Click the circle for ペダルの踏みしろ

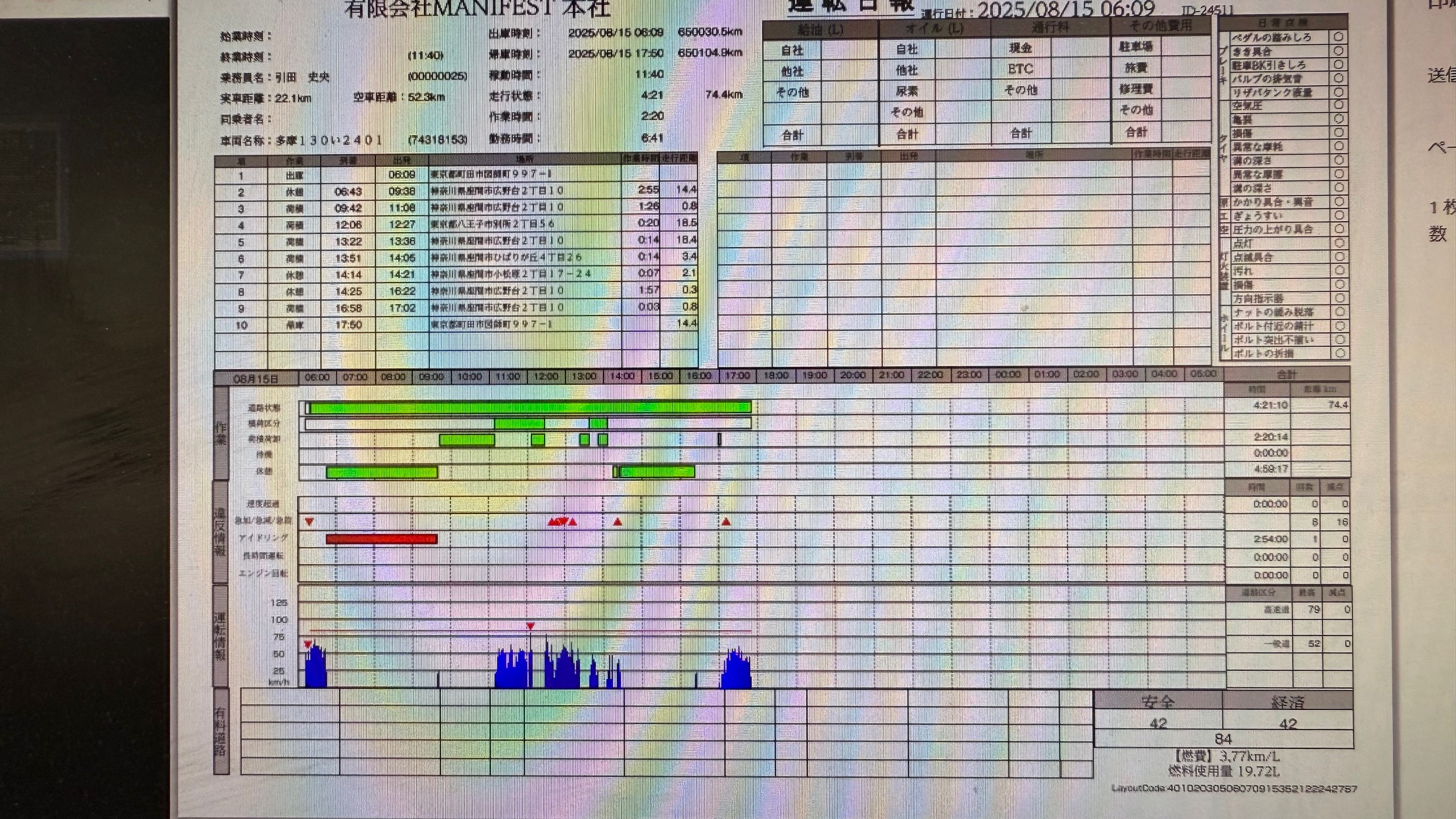coord(1338,37)
